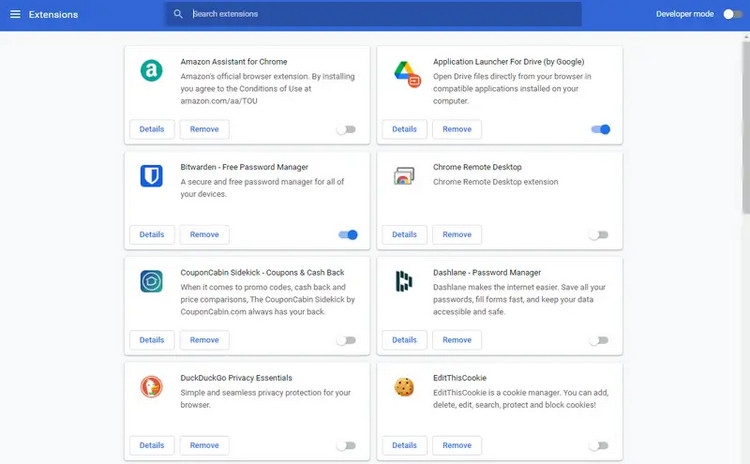
Task: Enable CouponCabin Sidekick extension
Action: pyautogui.click(x=346, y=340)
